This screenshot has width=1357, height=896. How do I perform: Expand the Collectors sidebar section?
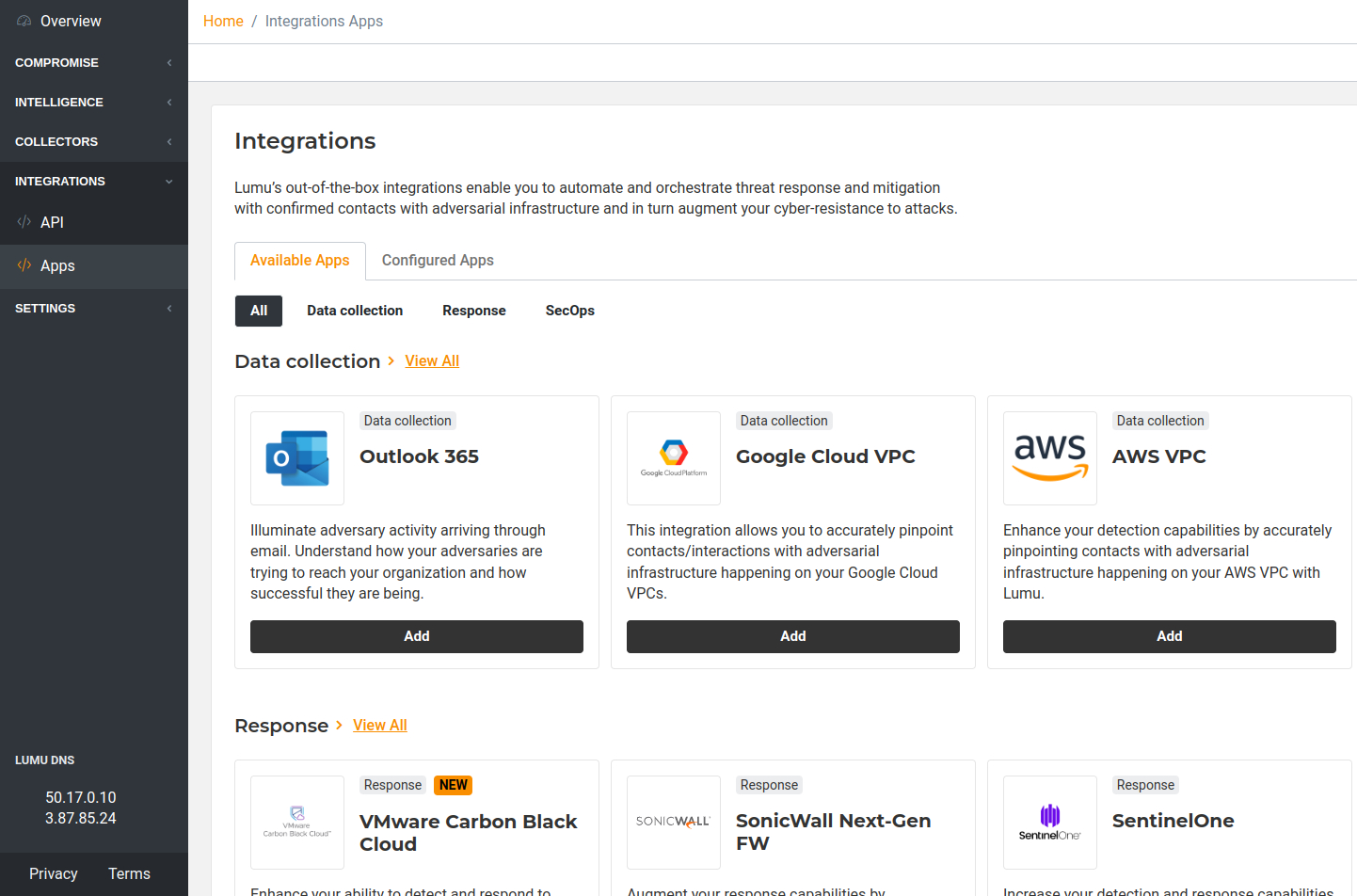tap(93, 142)
